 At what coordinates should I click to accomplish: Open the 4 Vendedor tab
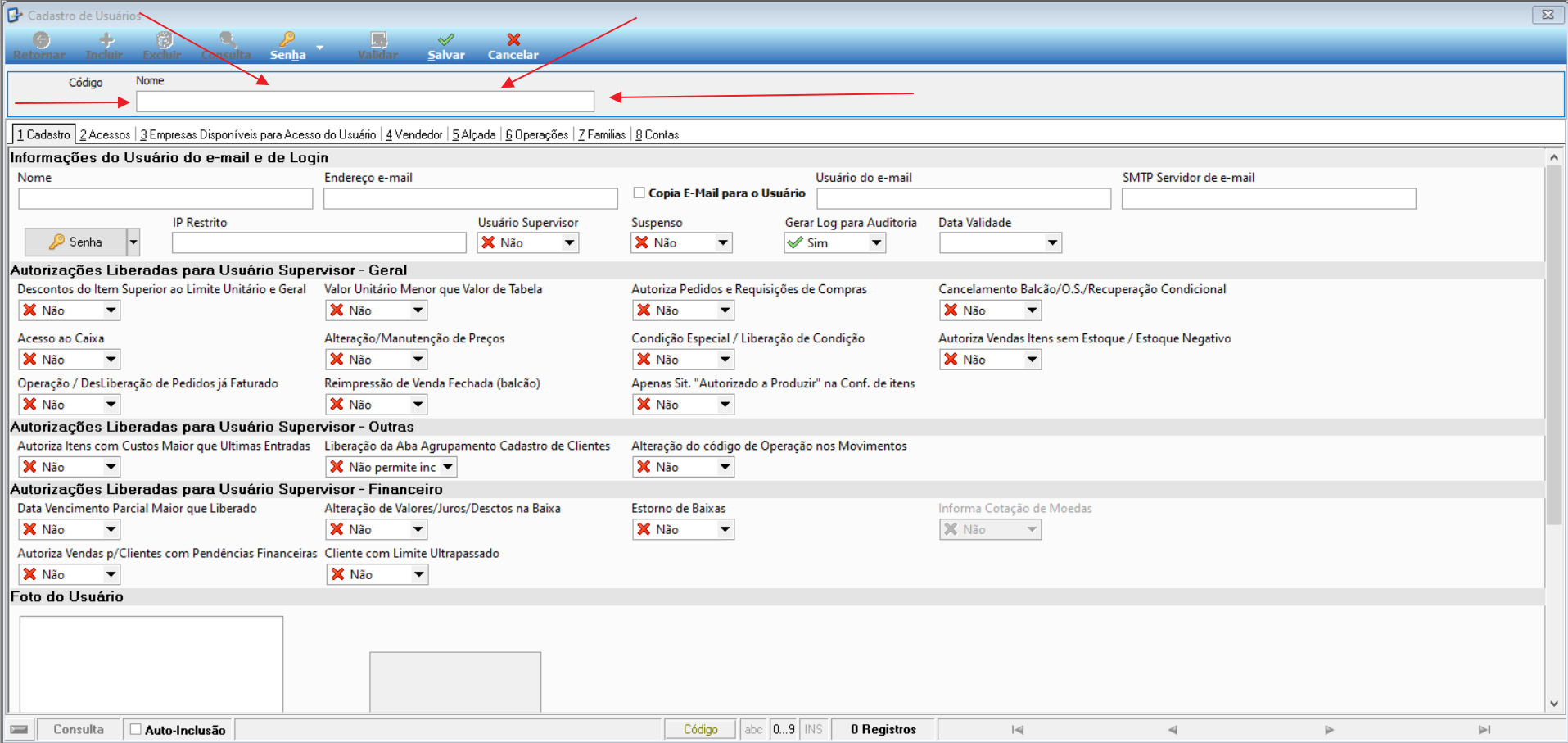(x=414, y=134)
